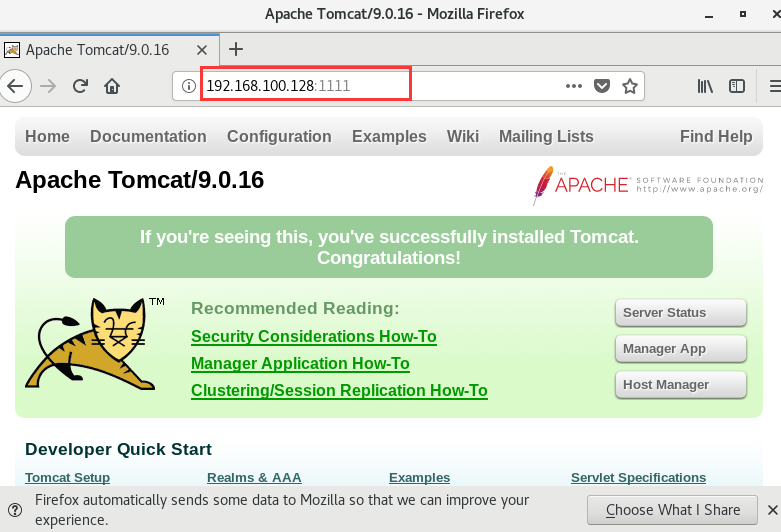Image resolution: width=781 pixels, height=532 pixels.
Task: Open the Tomcat Setup link
Action: 67,477
